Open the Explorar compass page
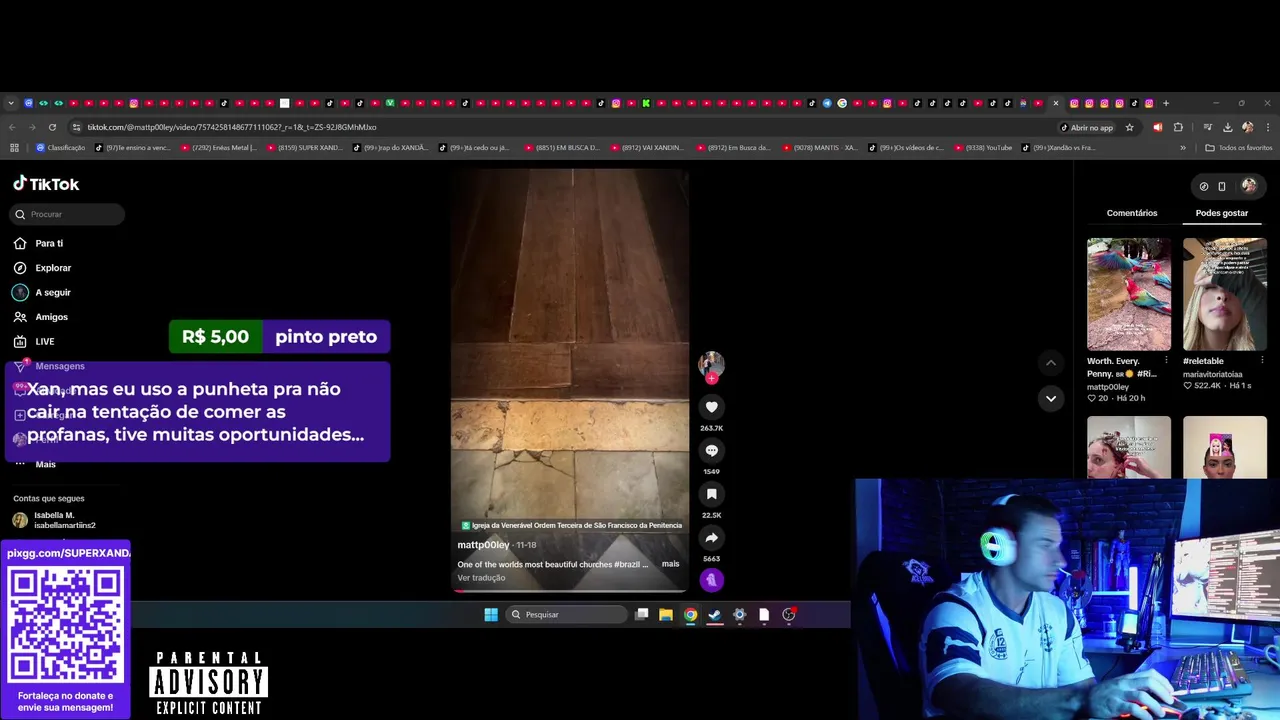This screenshot has height=720, width=1280. (42, 268)
